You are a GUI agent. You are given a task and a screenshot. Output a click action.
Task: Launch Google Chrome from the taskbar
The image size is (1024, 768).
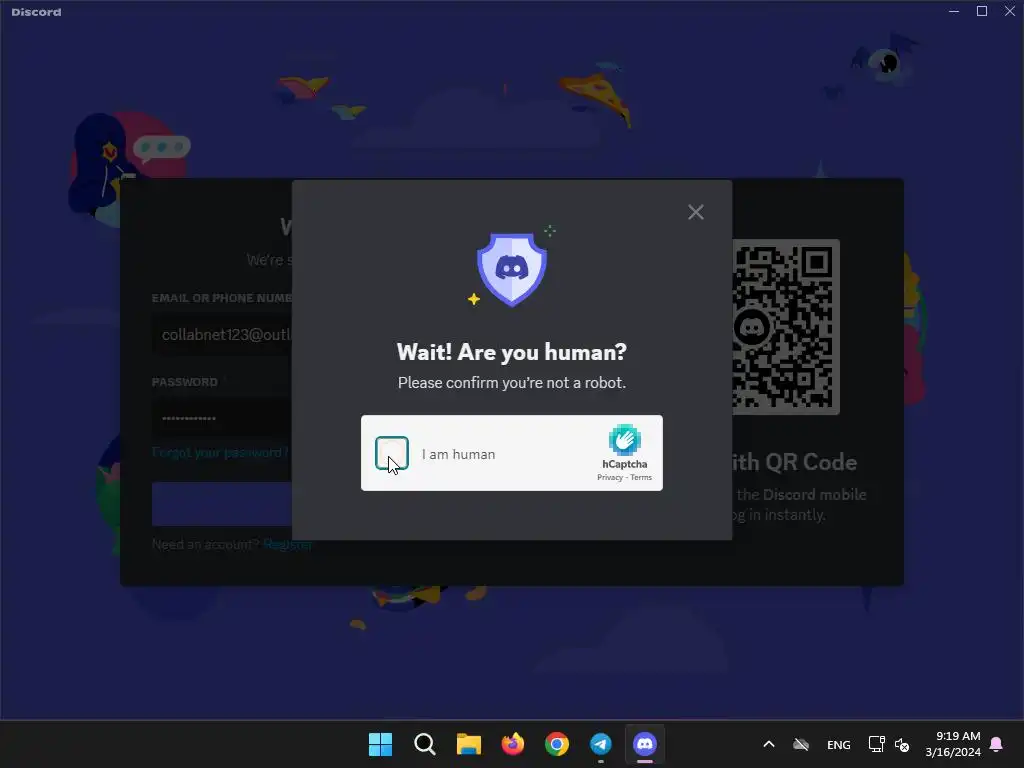(x=556, y=744)
